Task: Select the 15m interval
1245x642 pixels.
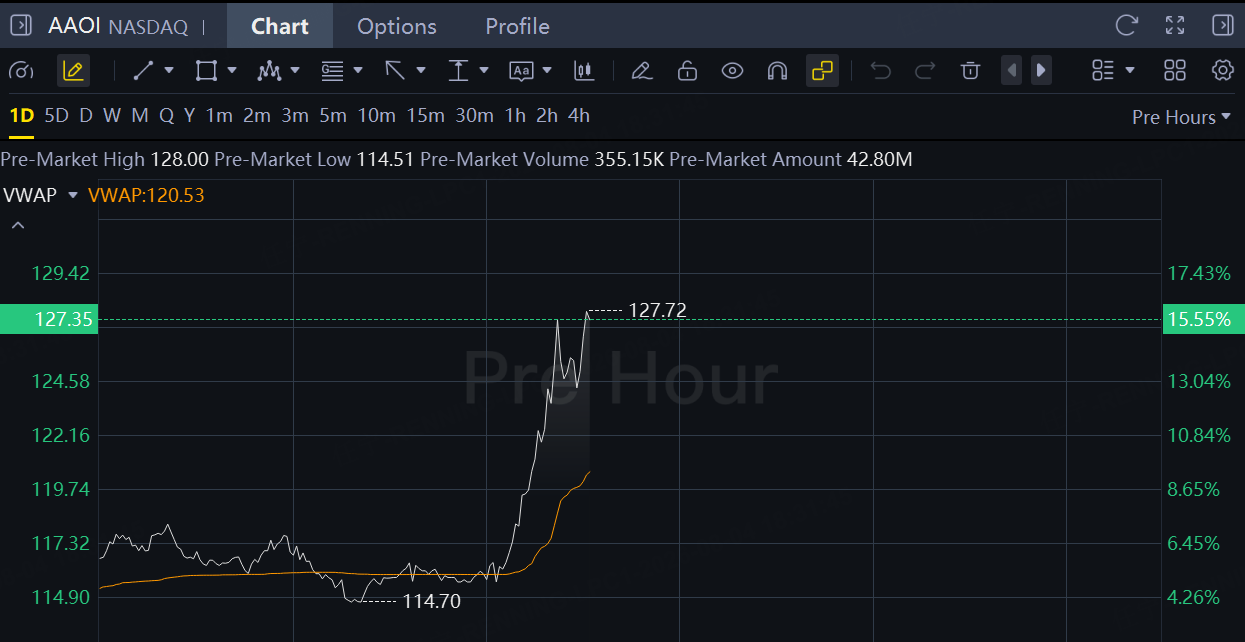Action: click(x=425, y=116)
